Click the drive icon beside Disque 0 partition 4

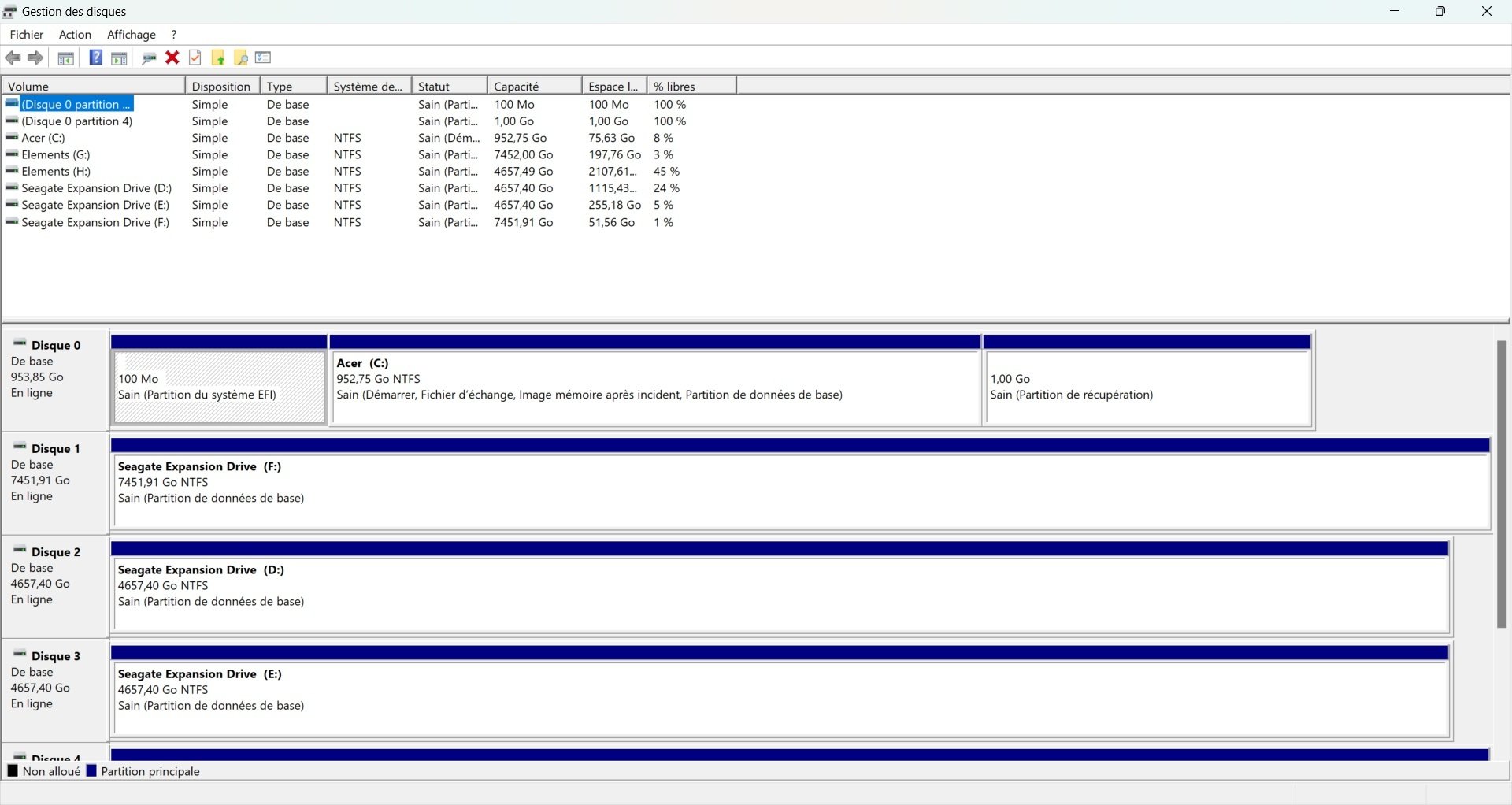[12, 121]
